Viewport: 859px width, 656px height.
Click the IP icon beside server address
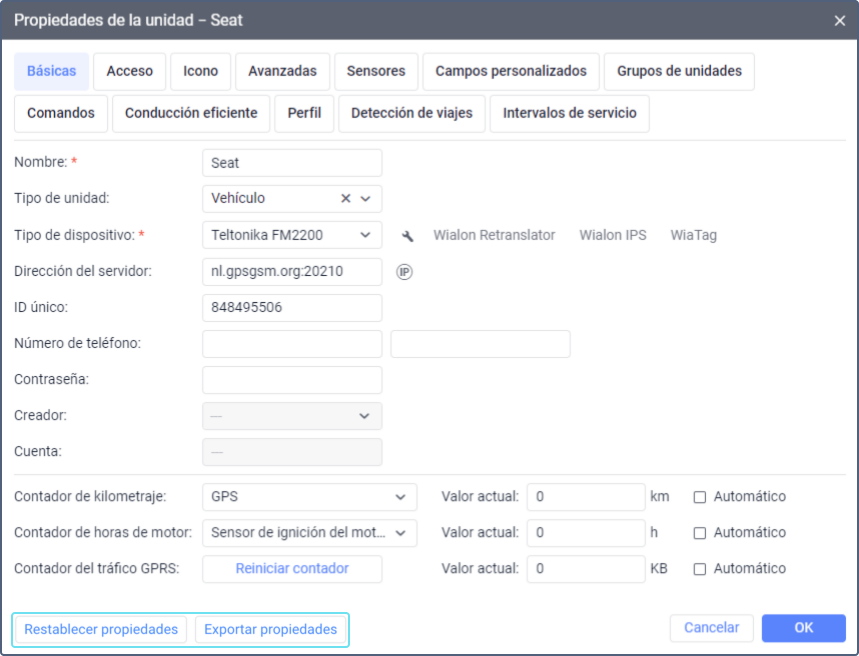pos(404,272)
